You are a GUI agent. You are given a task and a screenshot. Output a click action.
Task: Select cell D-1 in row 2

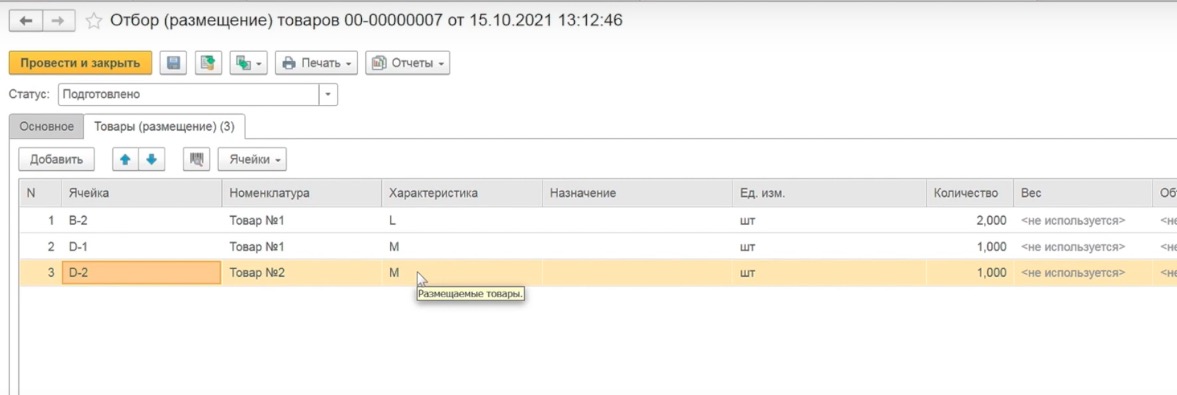141,246
